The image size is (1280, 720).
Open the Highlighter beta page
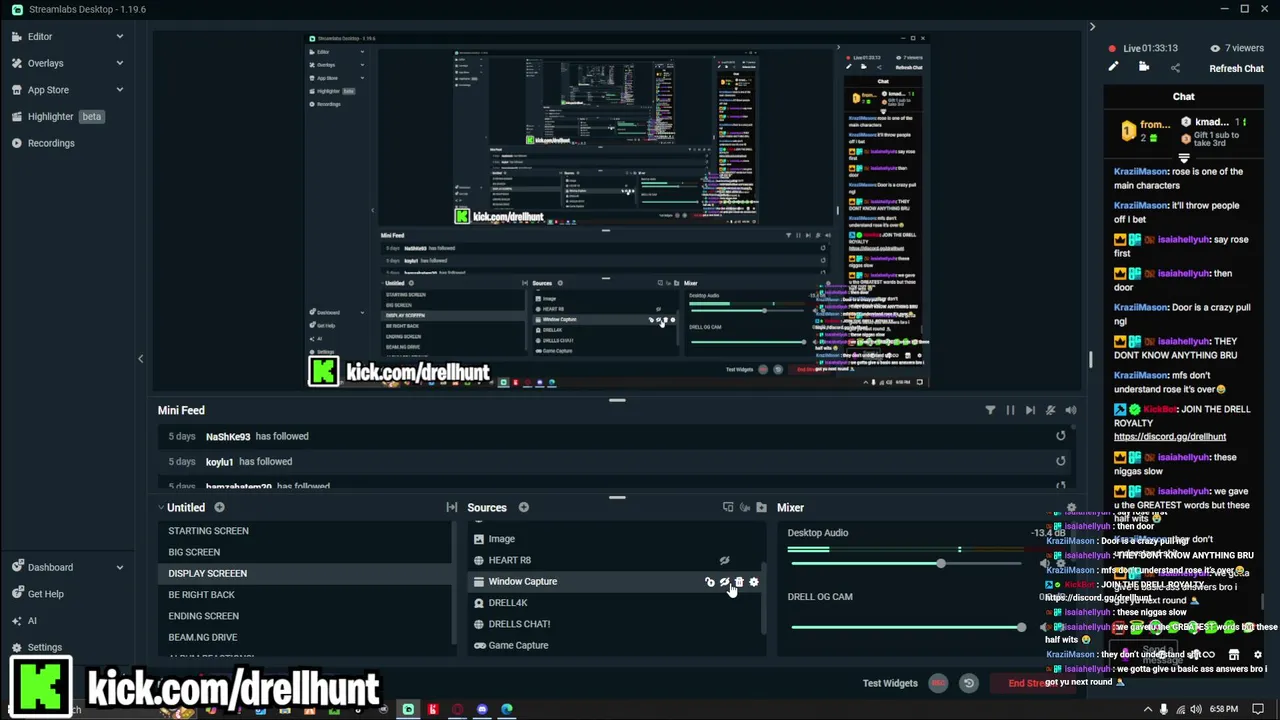57,116
